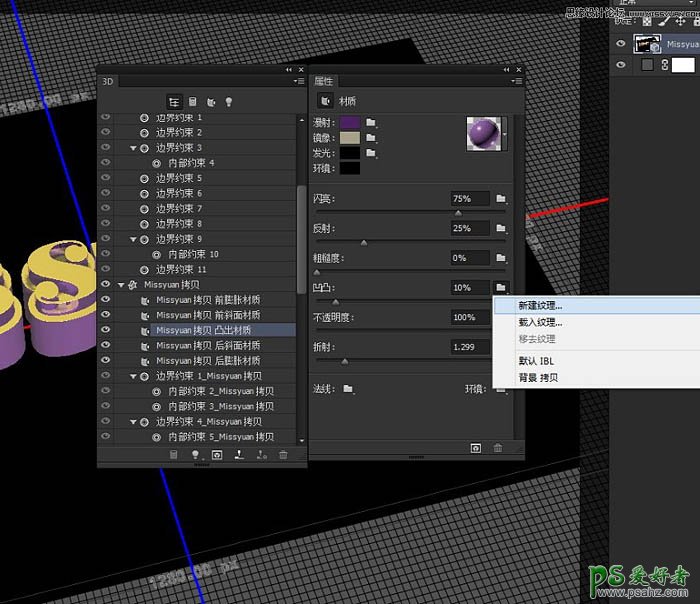Click the black ambient (环境) swatch
Screen dimensions: 700x604
tap(350, 168)
